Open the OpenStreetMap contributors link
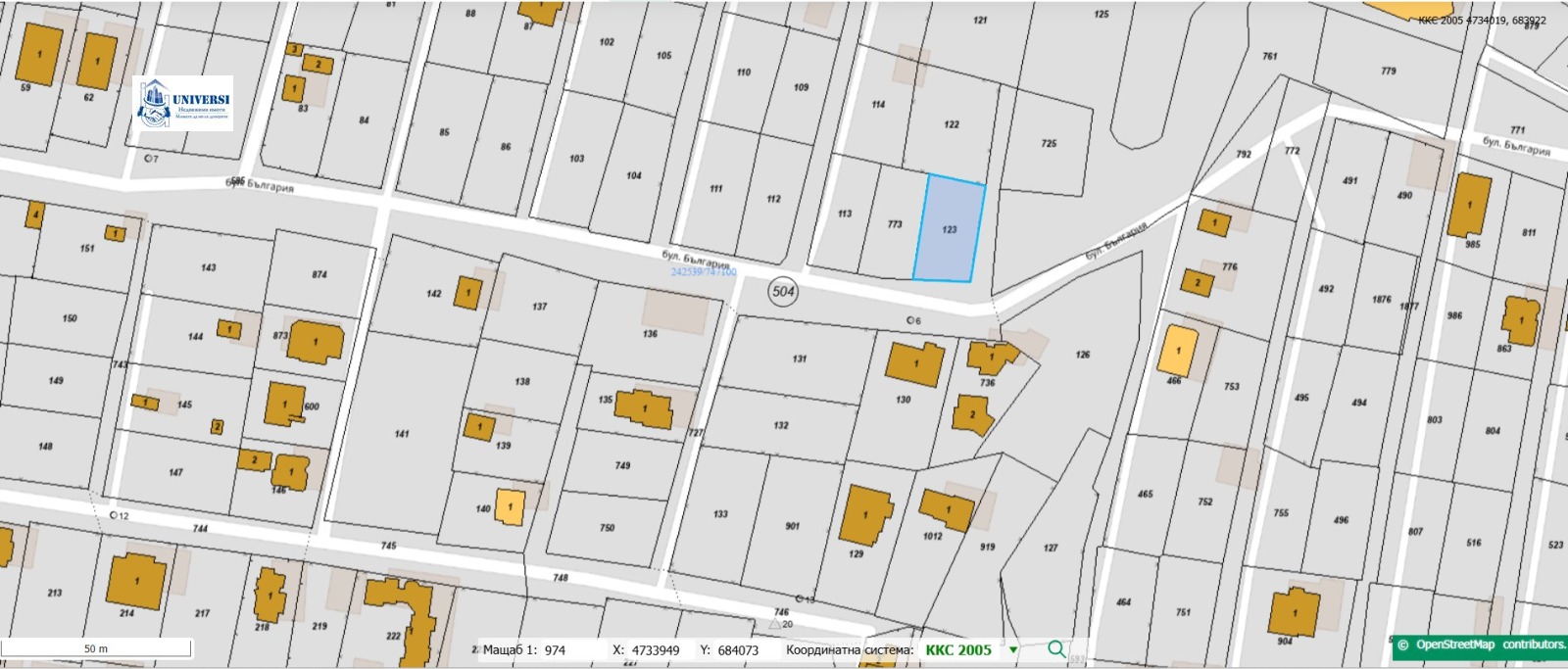Screen dimensions: 1568x669 [x=1482, y=645]
